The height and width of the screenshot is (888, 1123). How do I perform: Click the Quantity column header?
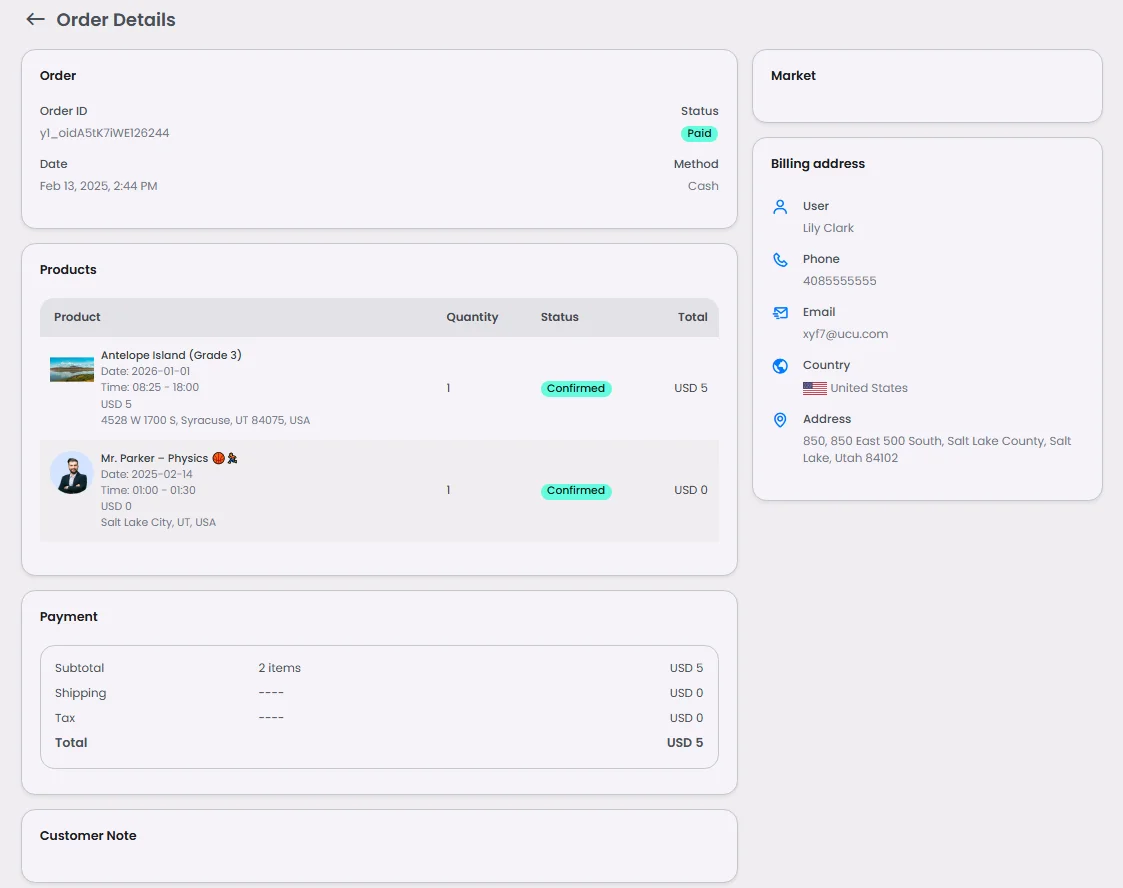tap(472, 317)
